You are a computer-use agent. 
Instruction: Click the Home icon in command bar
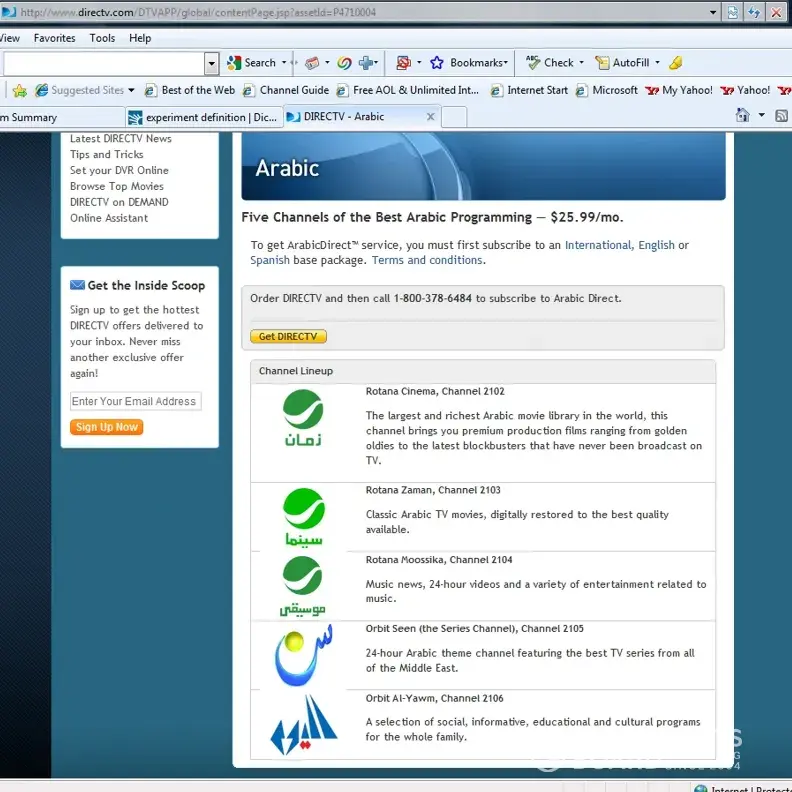tap(742, 115)
